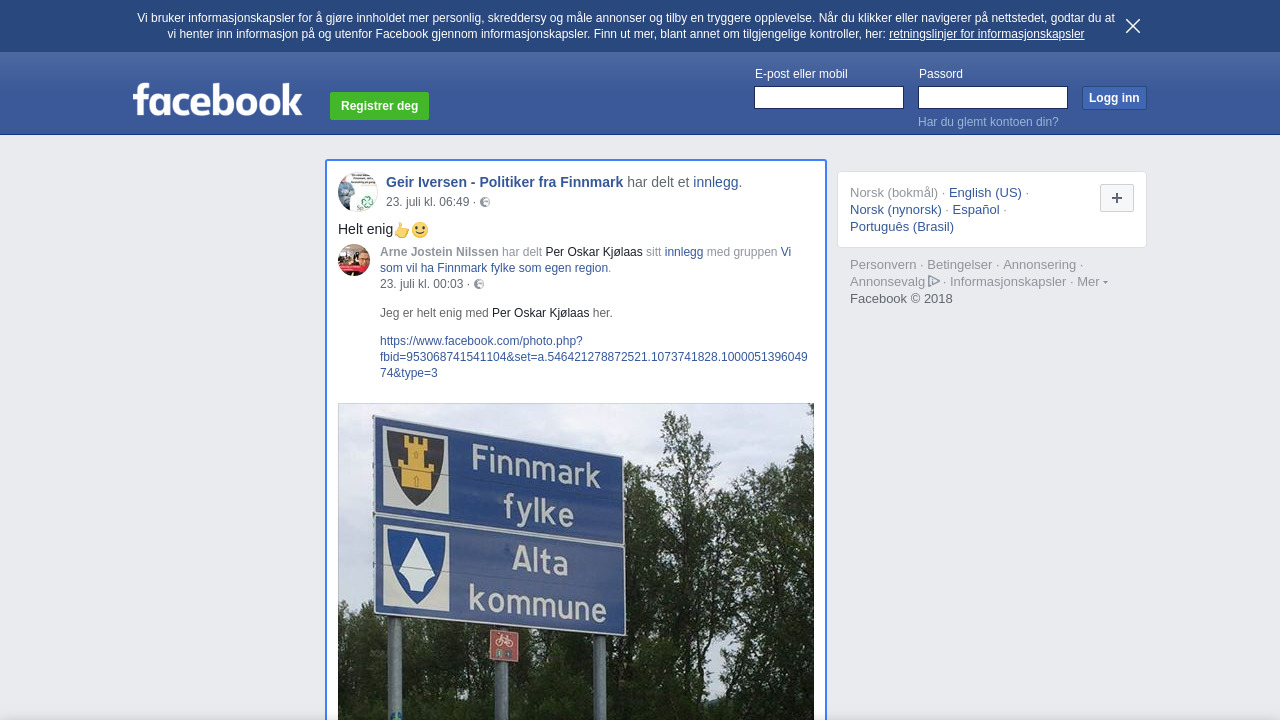The image size is (1280, 720).
Task: Expand the Mer footer dropdown
Action: coord(1092,282)
